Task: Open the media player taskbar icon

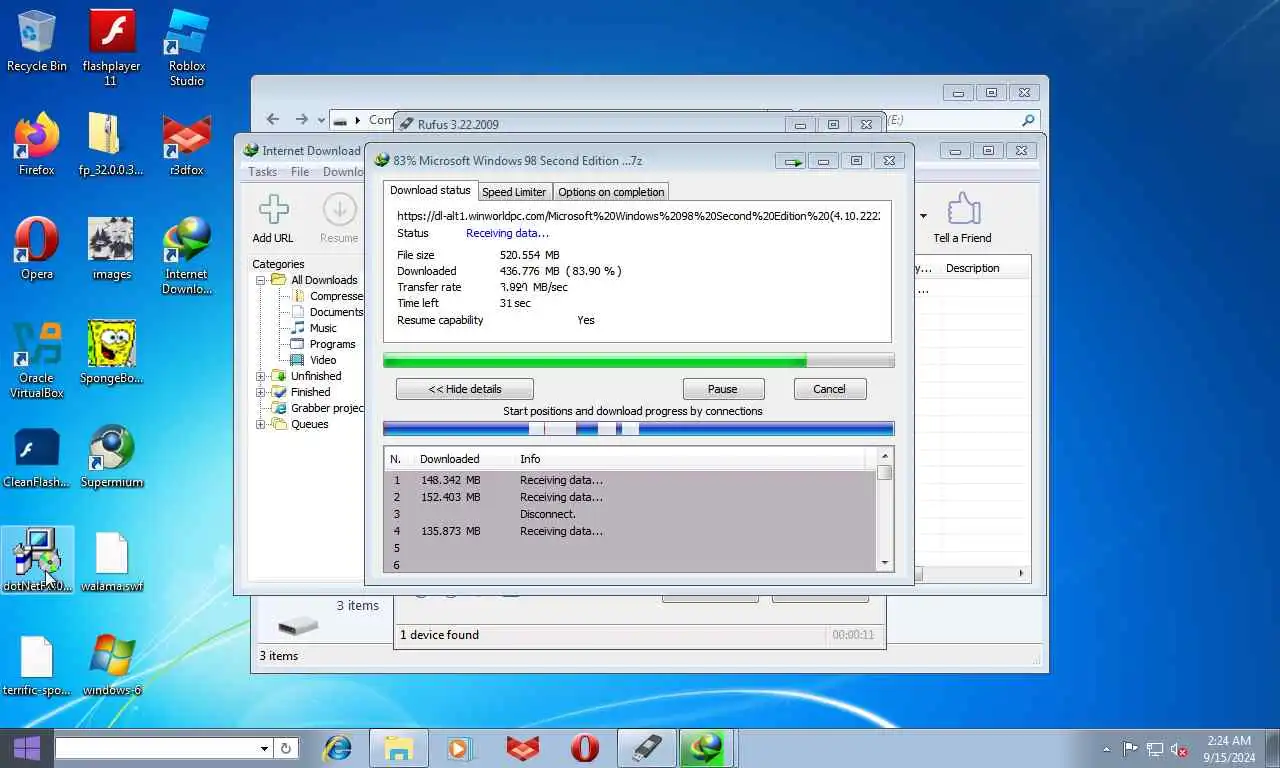Action: (x=459, y=748)
